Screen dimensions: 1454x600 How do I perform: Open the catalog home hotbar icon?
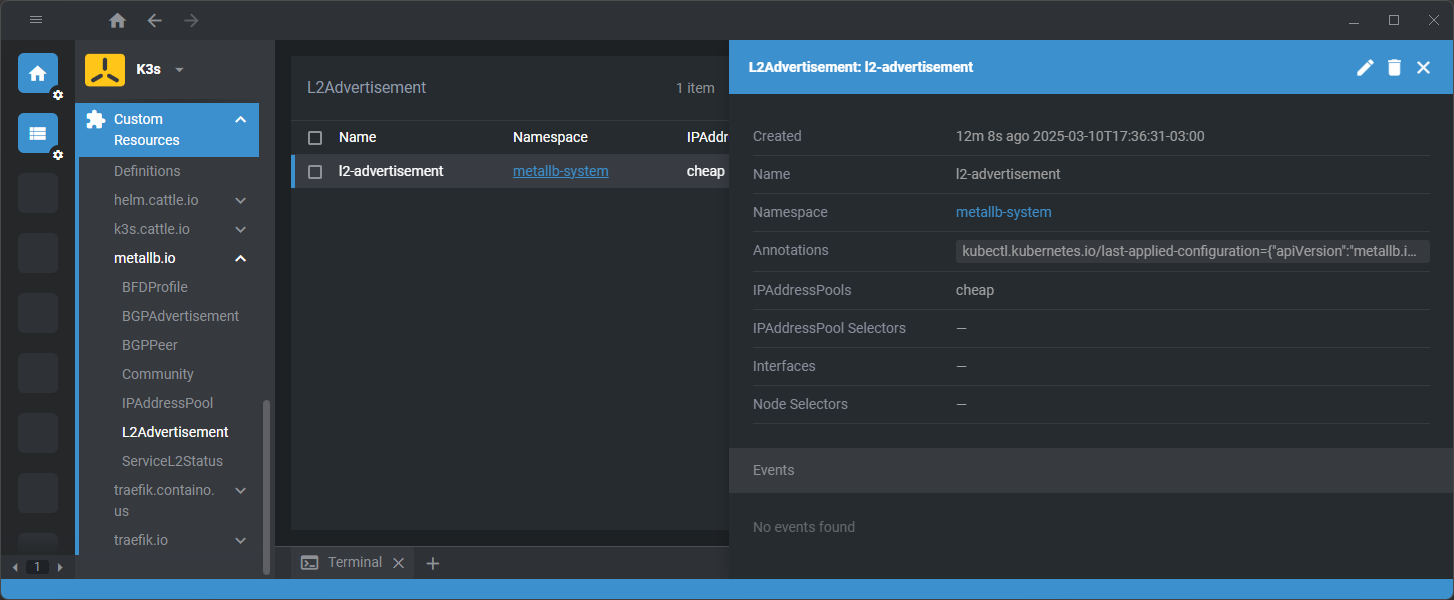tap(38, 73)
